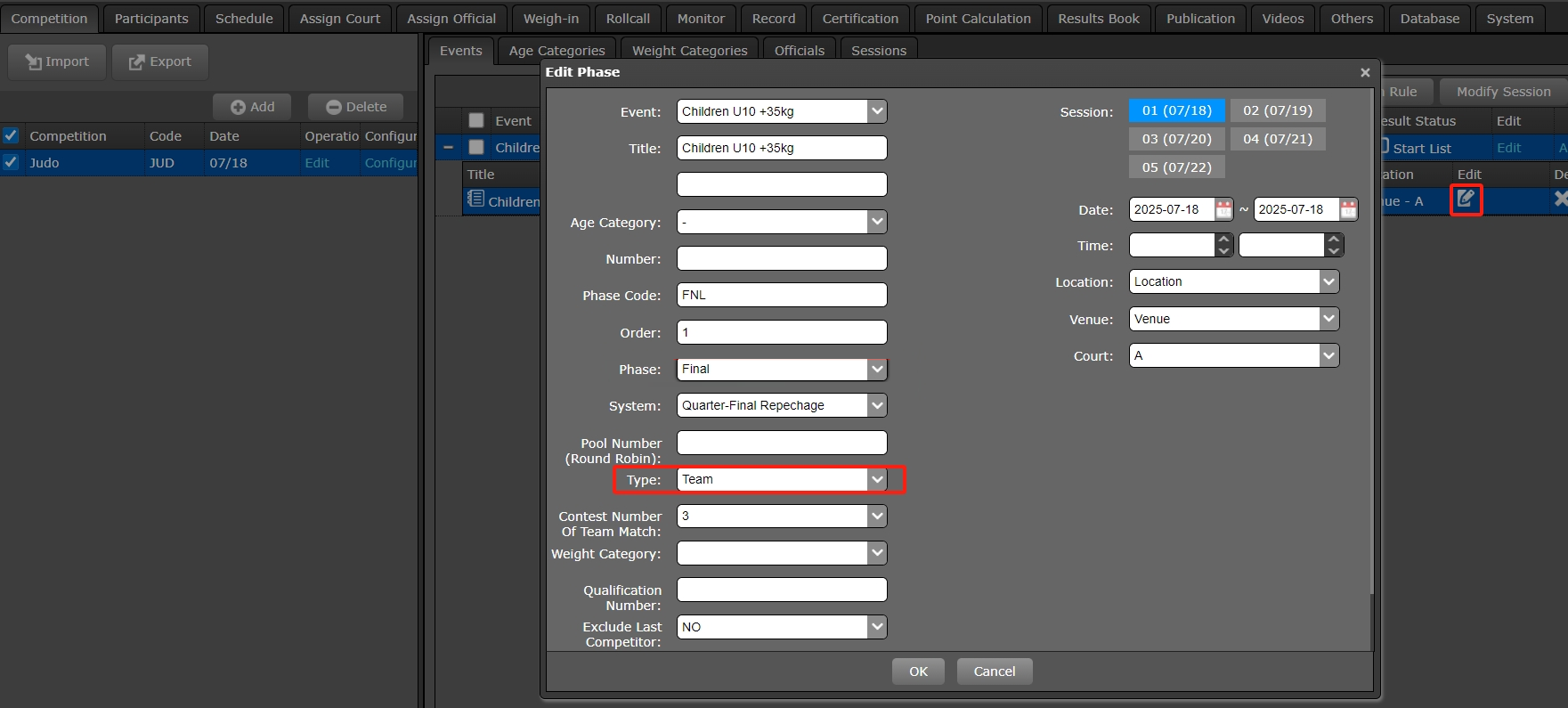
Task: Click the Export button icon
Action: tap(137, 61)
